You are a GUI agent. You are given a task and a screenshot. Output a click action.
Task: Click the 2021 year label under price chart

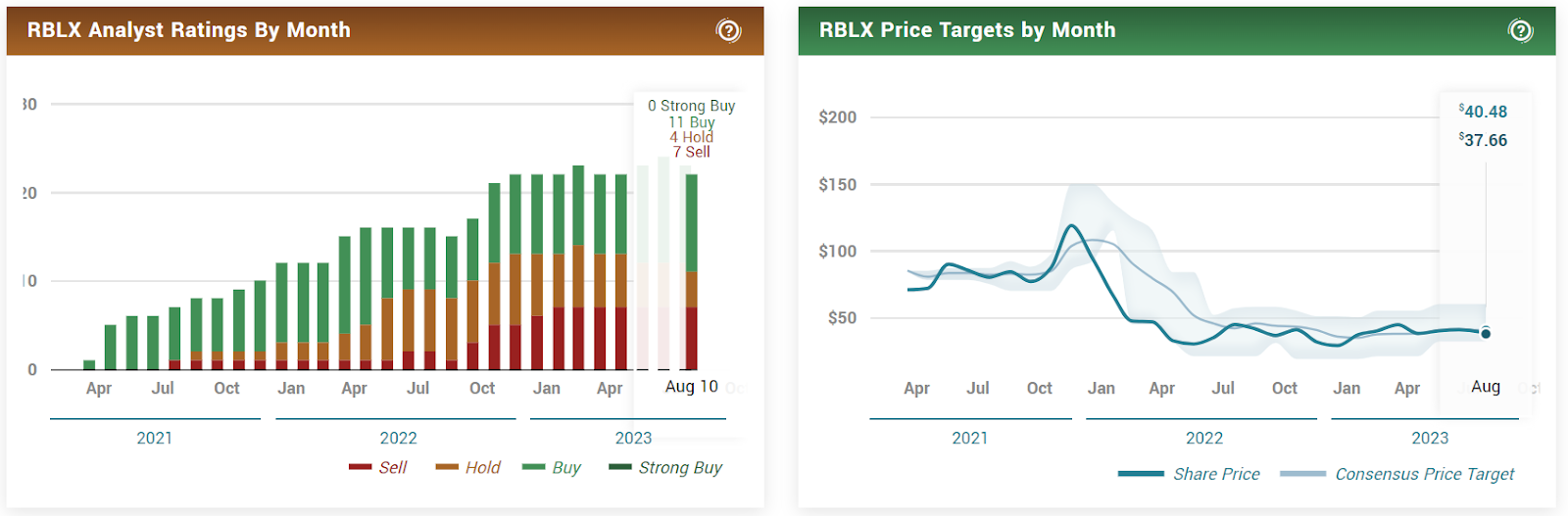970,438
